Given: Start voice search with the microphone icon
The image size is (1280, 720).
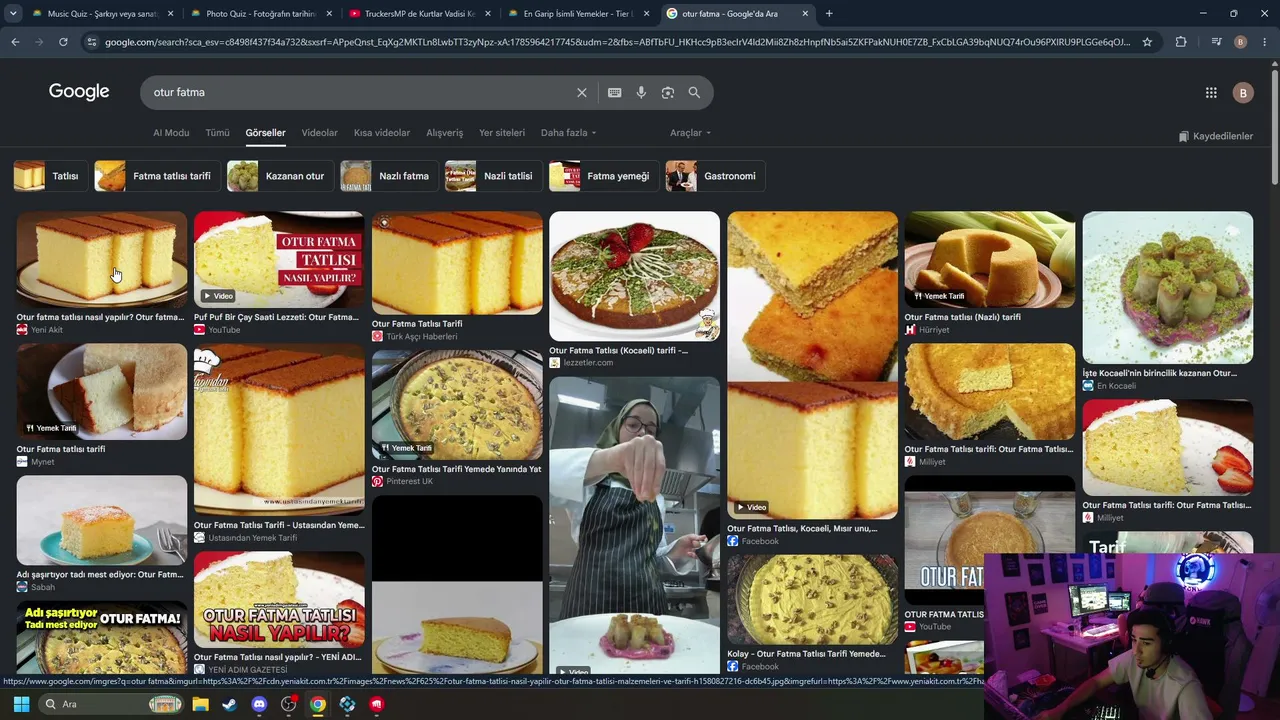Looking at the screenshot, I should [x=641, y=92].
